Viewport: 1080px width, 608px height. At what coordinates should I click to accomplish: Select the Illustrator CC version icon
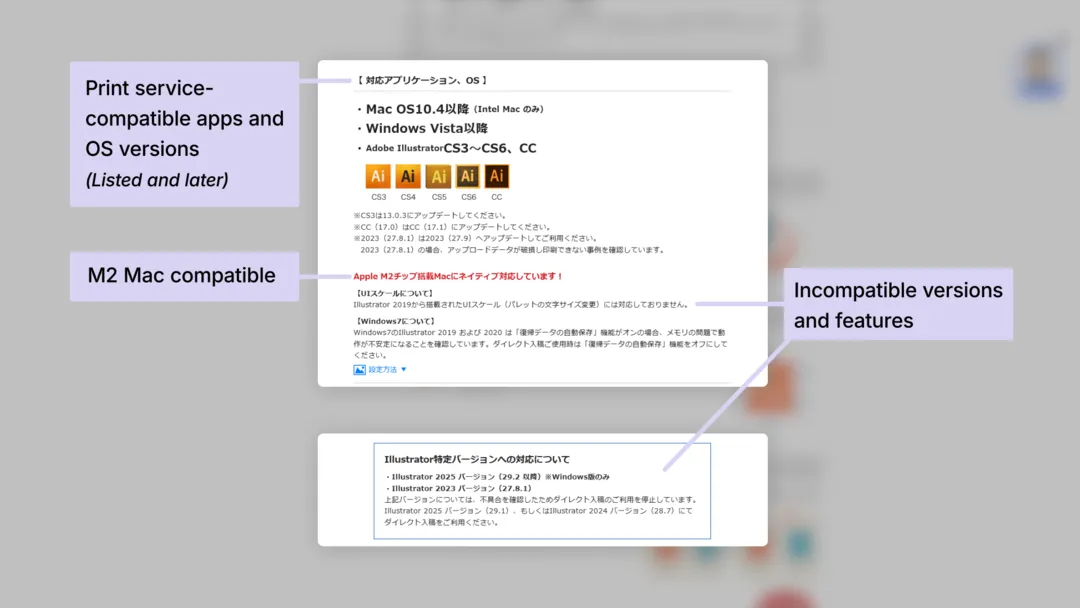[x=497, y=175]
